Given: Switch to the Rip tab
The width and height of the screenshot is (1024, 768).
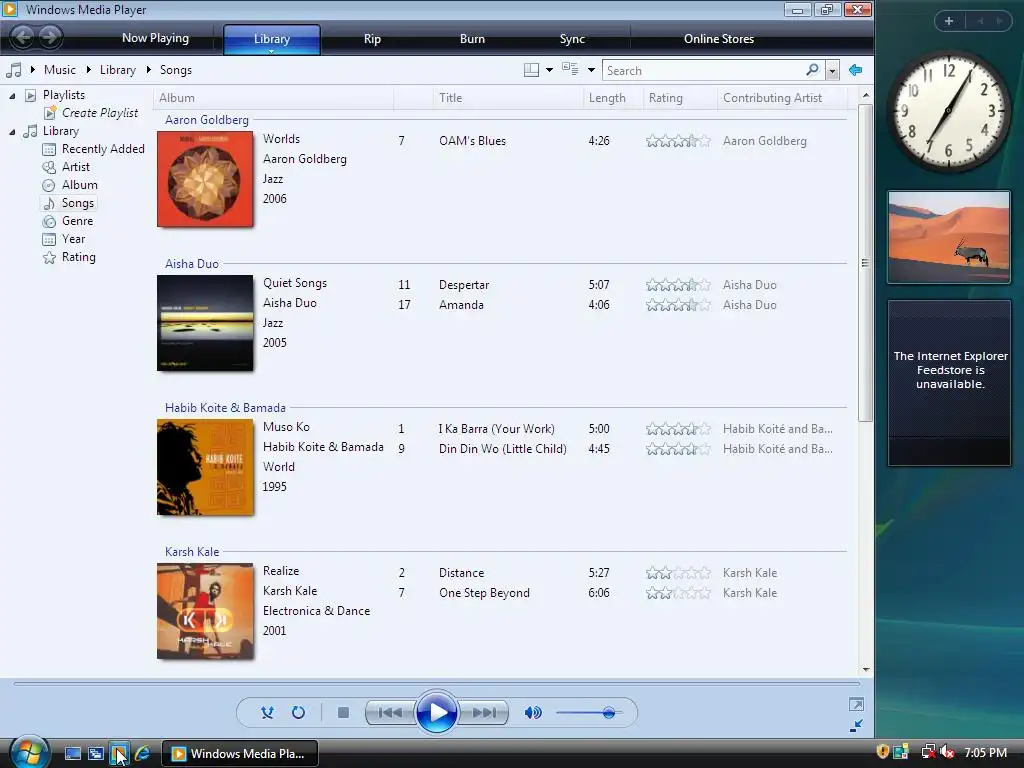Looking at the screenshot, I should 372,39.
